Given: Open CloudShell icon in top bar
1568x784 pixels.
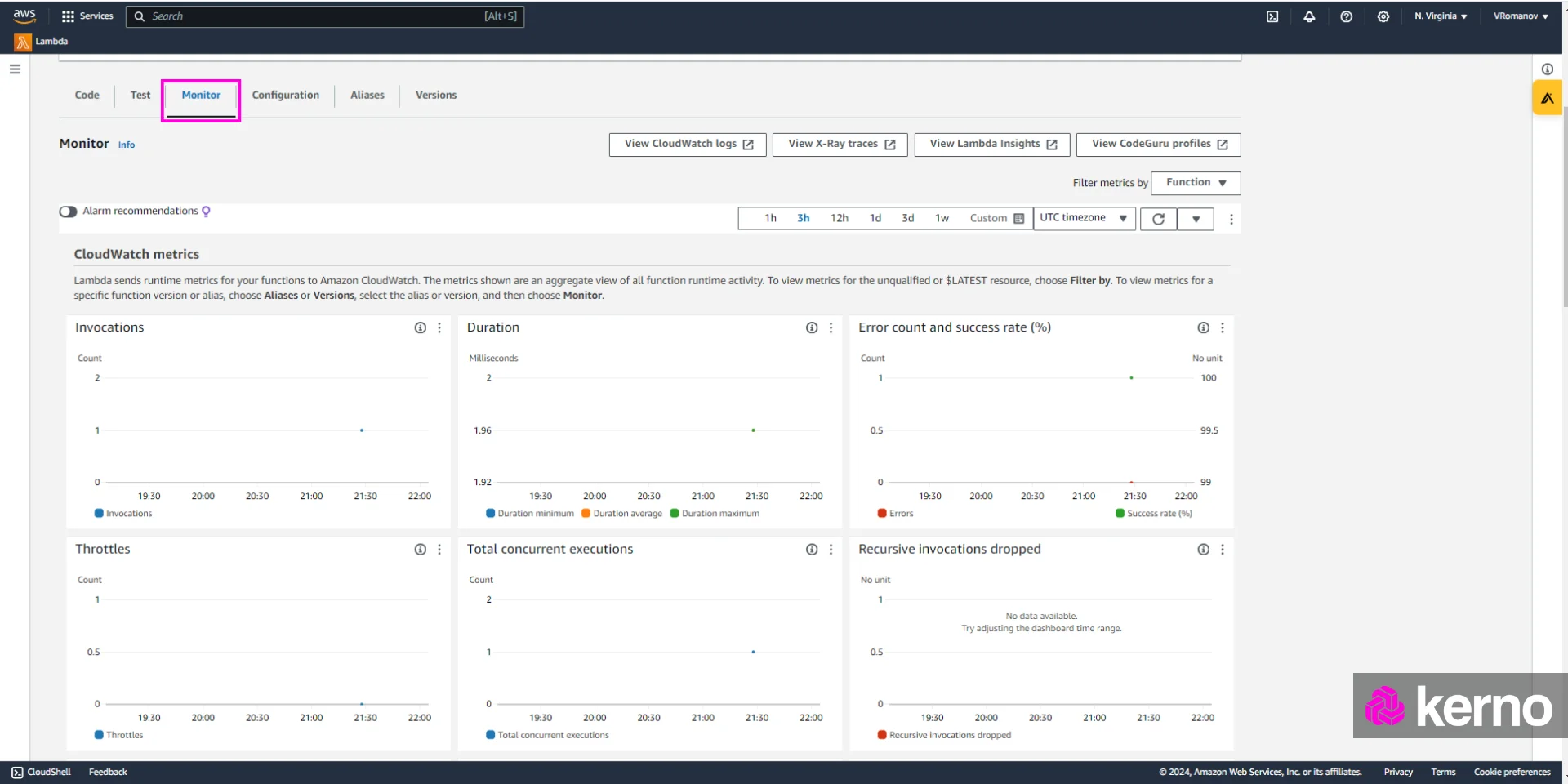Looking at the screenshot, I should tap(1272, 16).
